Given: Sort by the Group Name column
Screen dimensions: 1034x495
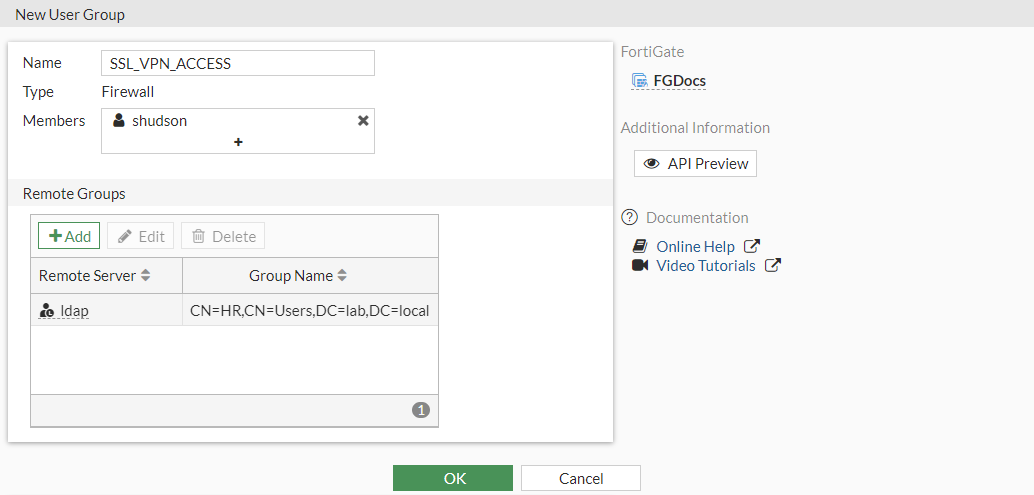Looking at the screenshot, I should [342, 275].
